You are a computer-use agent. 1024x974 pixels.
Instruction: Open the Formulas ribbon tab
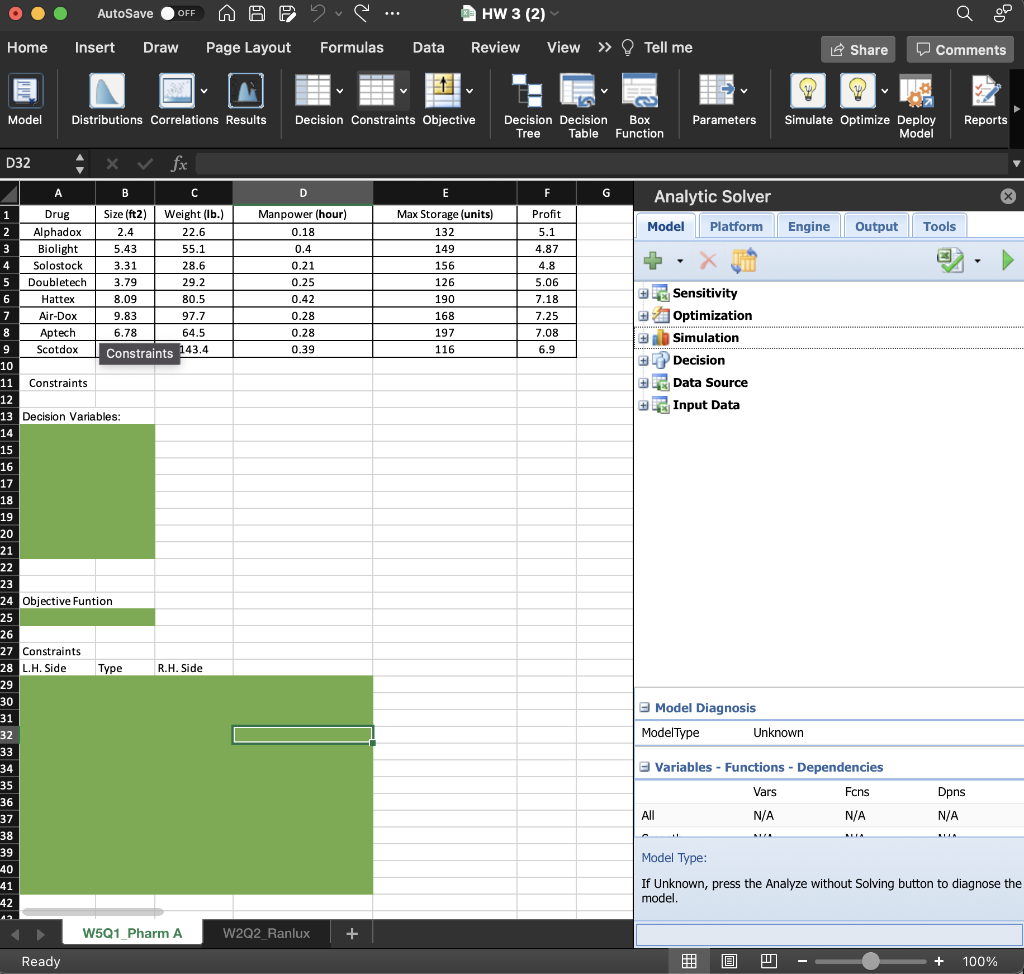click(351, 48)
